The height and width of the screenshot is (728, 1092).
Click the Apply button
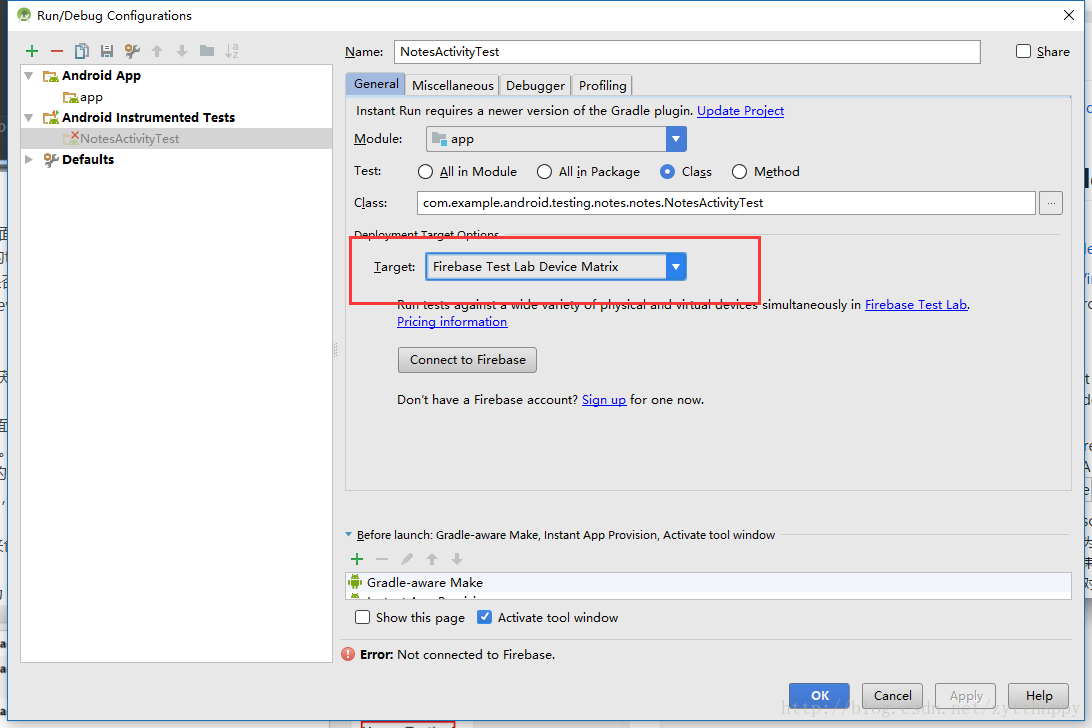coord(965,695)
